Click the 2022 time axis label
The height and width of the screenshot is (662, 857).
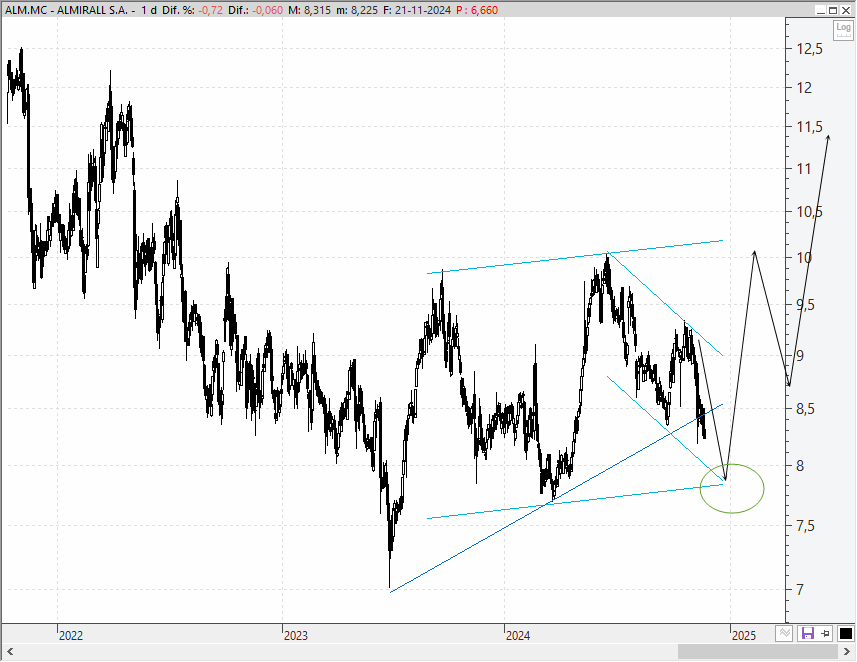coord(71,636)
